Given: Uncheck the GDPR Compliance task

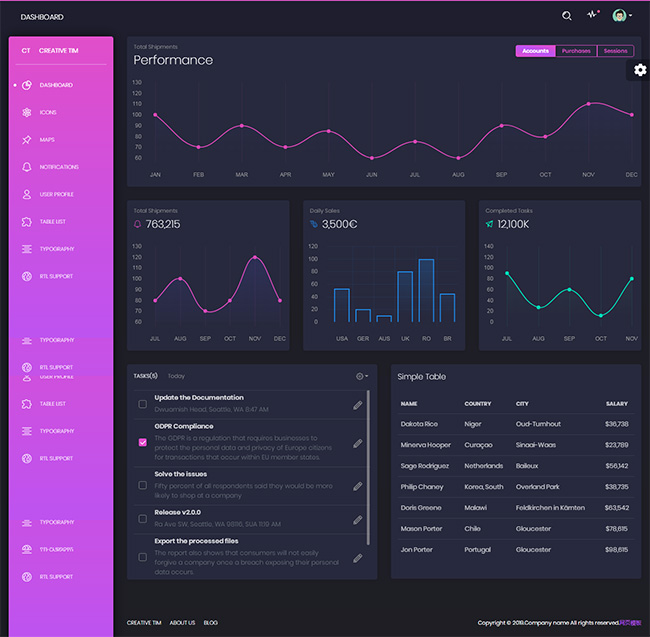Looking at the screenshot, I should point(142,441).
